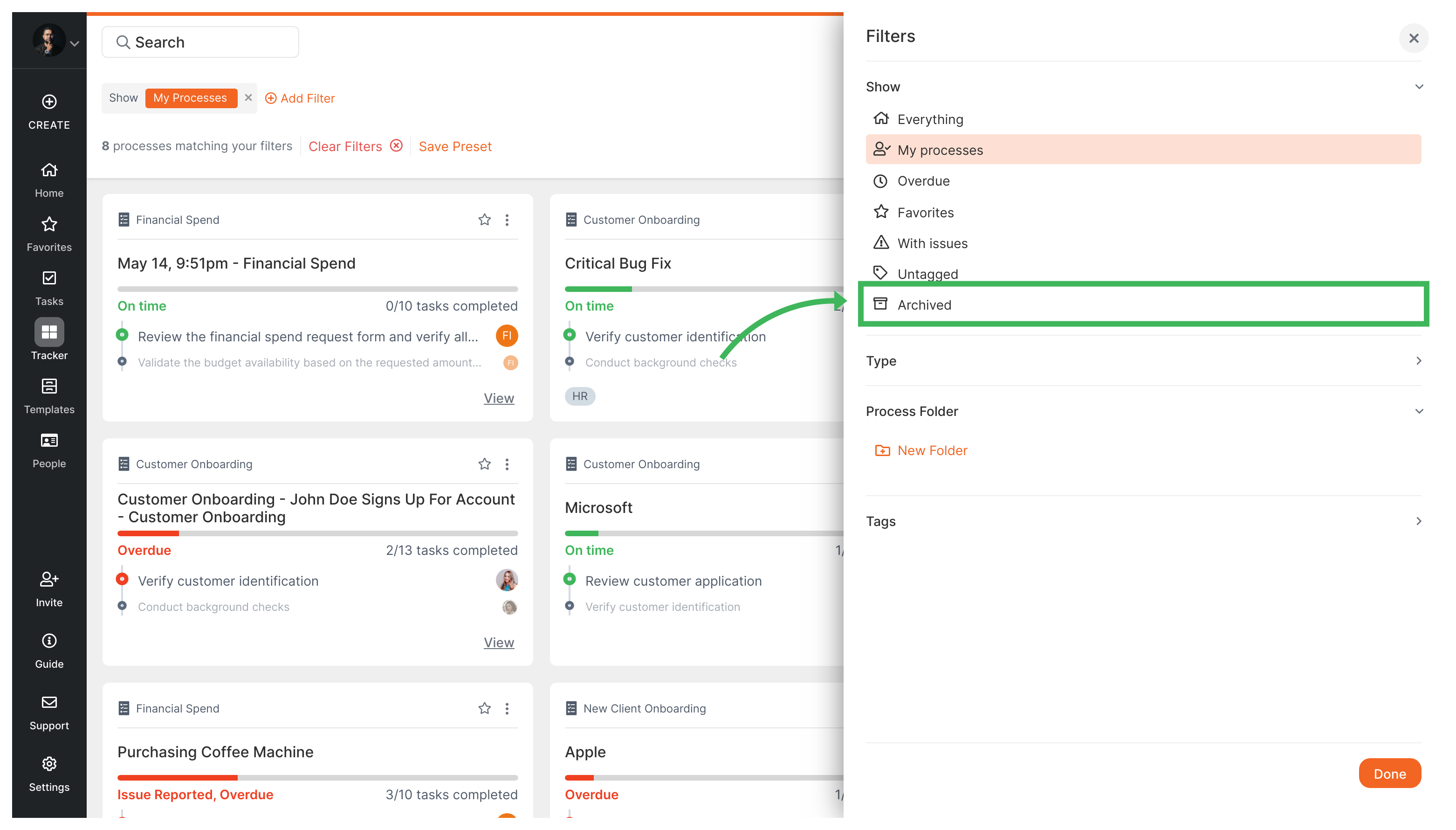This screenshot has width=1456, height=830.
Task: Open Settings gear in the sidebar
Action: pyautogui.click(x=49, y=764)
